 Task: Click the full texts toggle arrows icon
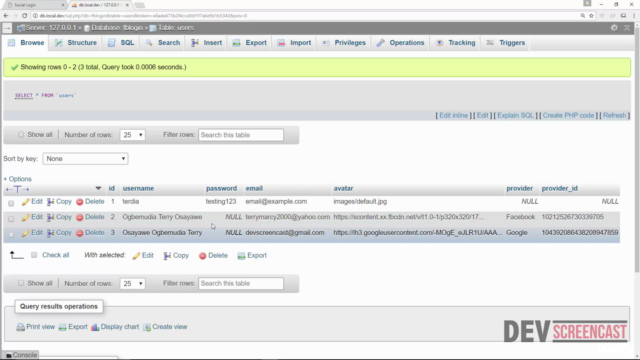[x=17, y=189]
